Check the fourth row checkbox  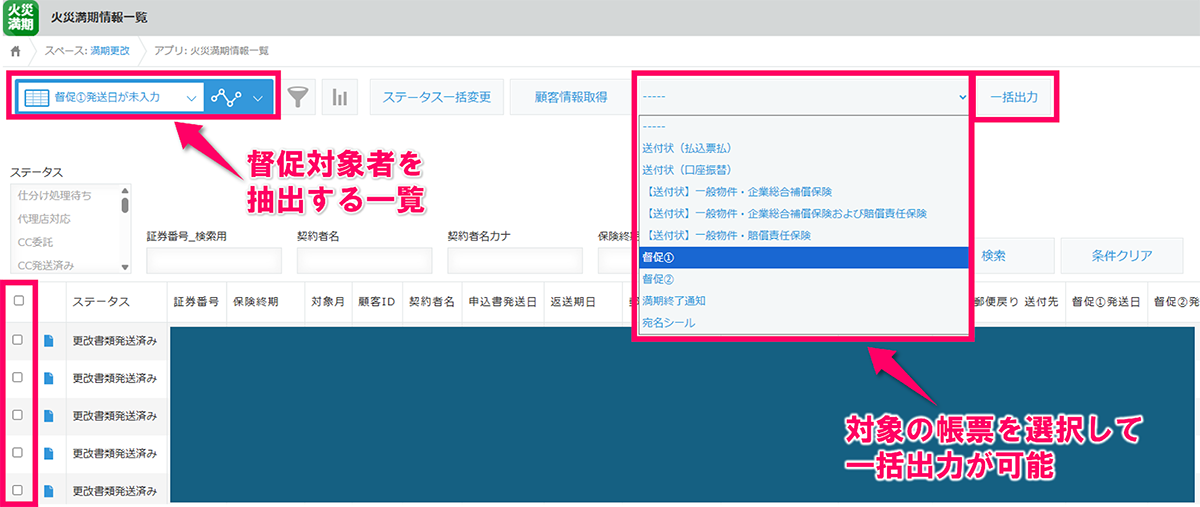(18, 452)
